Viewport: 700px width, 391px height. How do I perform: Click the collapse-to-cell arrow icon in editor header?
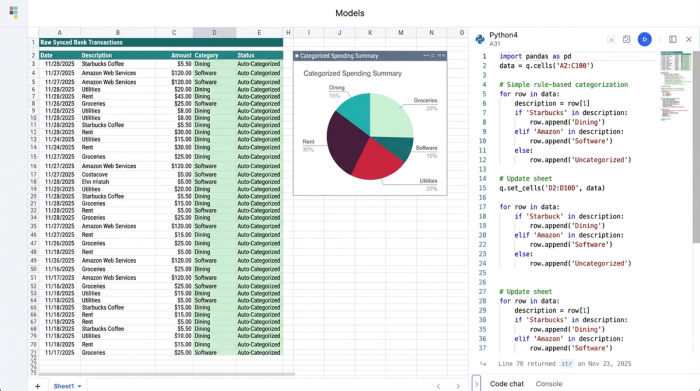pyautogui.click(x=611, y=40)
